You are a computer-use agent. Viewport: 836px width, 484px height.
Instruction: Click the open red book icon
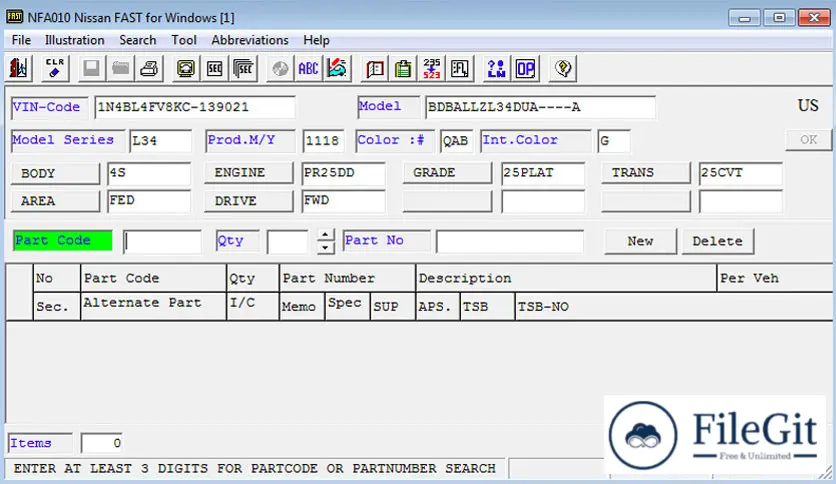[x=374, y=68]
